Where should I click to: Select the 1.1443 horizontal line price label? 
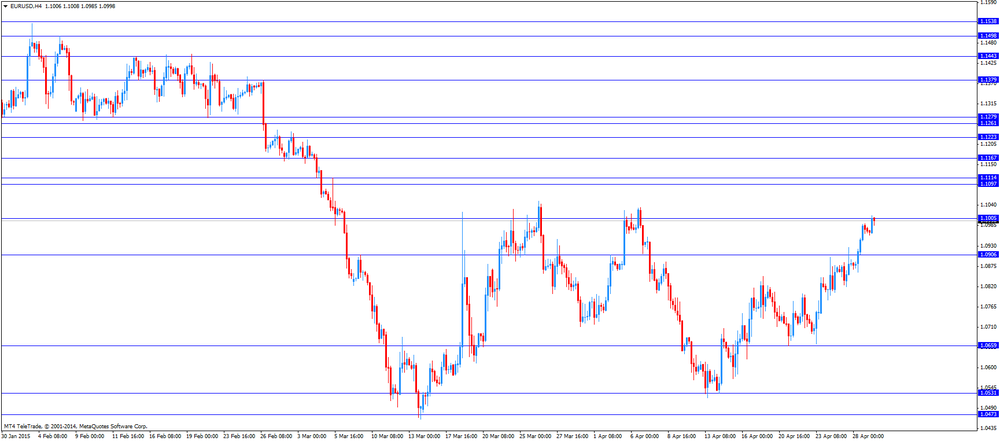click(x=987, y=56)
